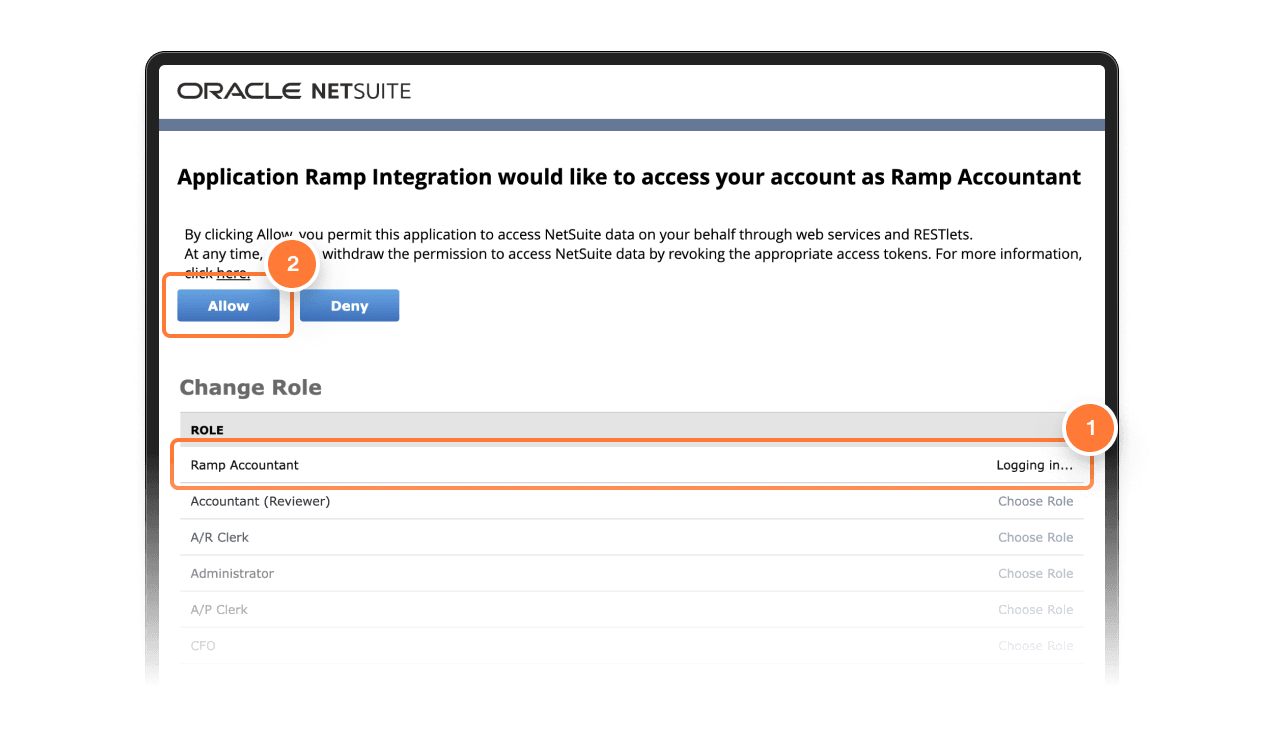The height and width of the screenshot is (740, 1264).
Task: Select the 'A/P Clerk' role name
Action: pyautogui.click(x=219, y=609)
